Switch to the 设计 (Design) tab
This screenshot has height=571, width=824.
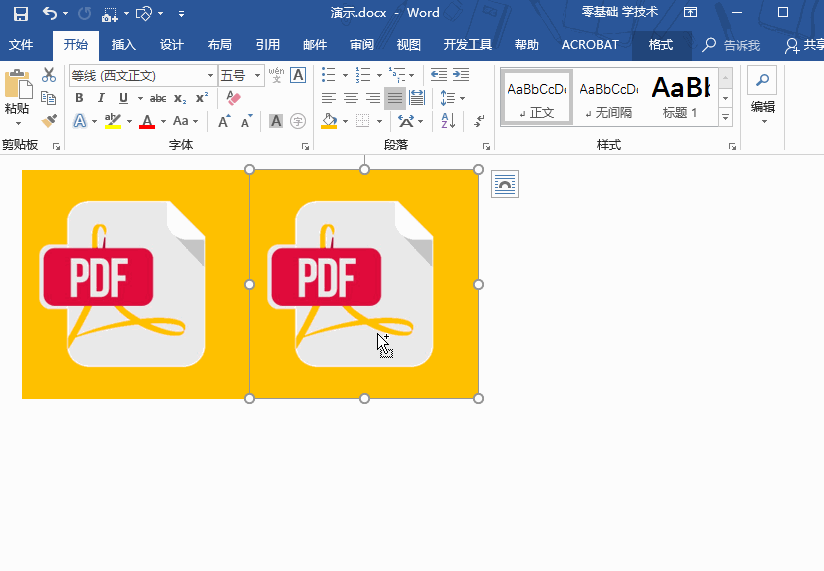172,45
